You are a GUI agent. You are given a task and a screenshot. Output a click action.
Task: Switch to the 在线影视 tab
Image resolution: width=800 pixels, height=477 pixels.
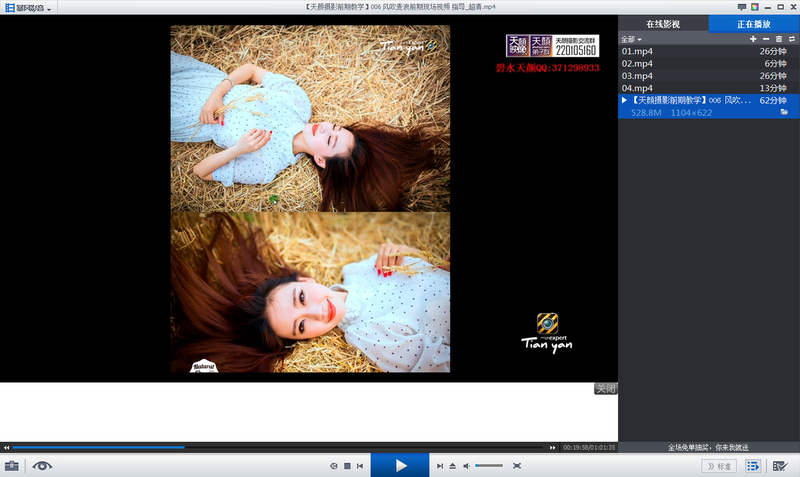point(663,24)
